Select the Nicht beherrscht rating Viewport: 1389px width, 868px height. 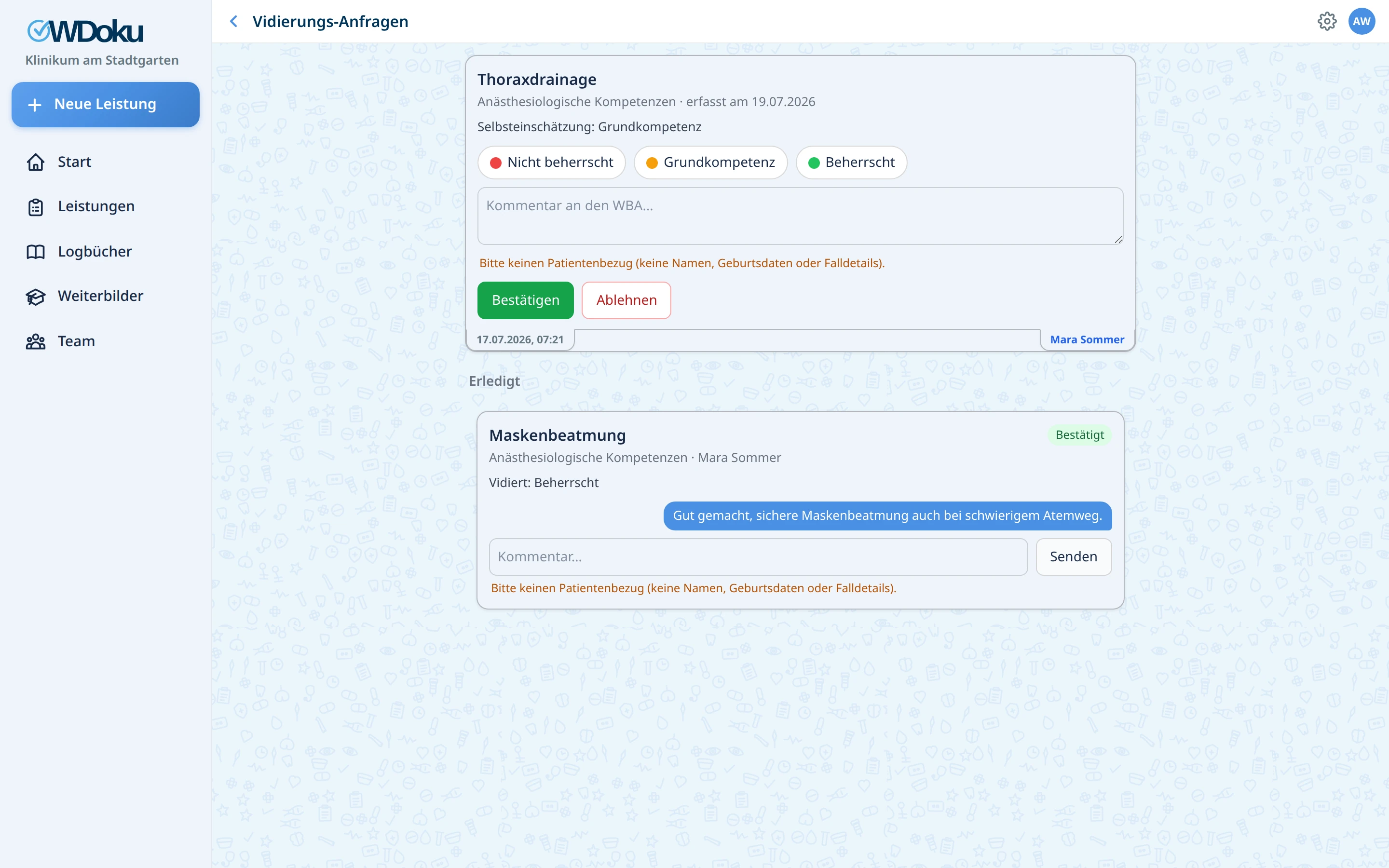552,163
